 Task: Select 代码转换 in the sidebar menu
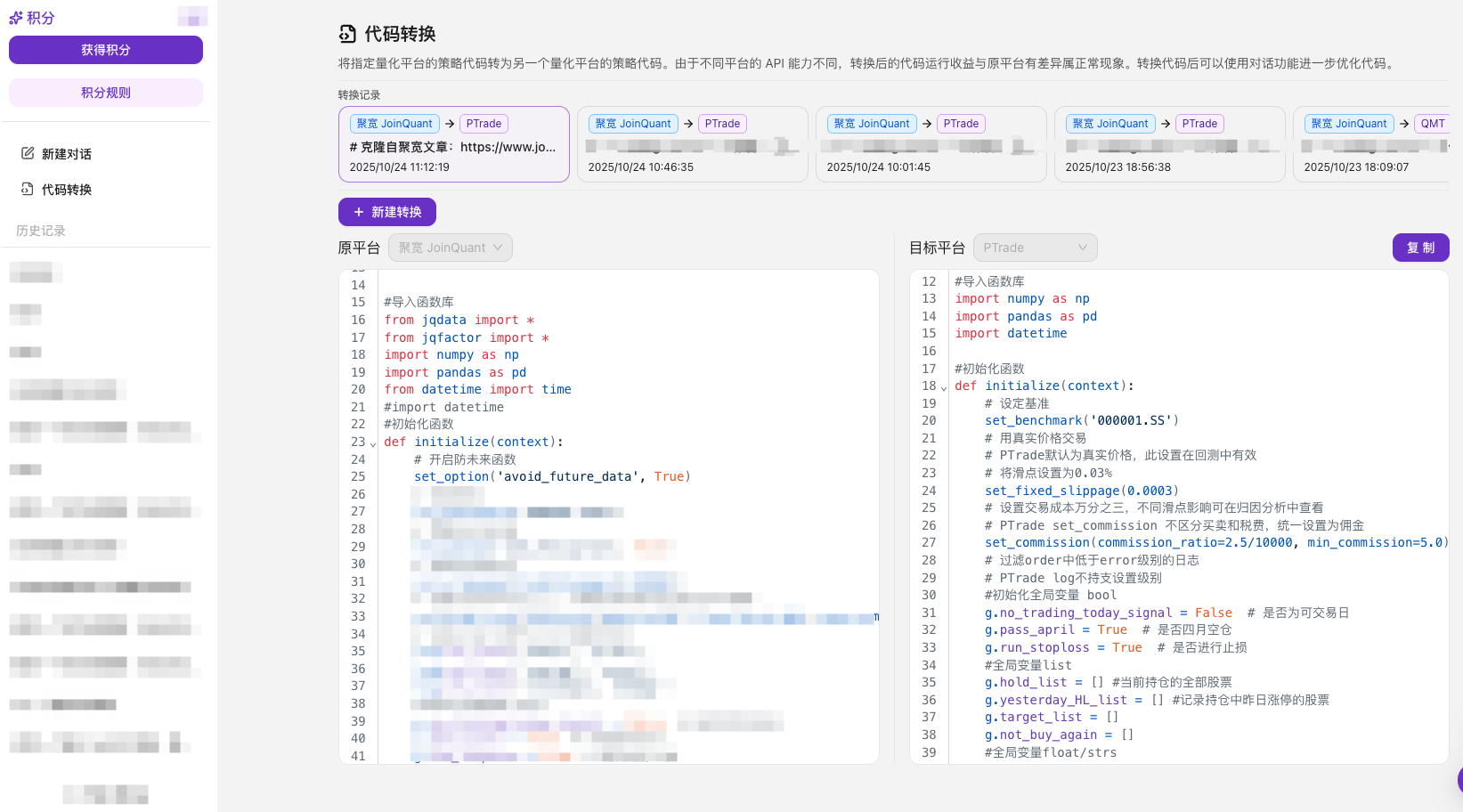tap(66, 190)
